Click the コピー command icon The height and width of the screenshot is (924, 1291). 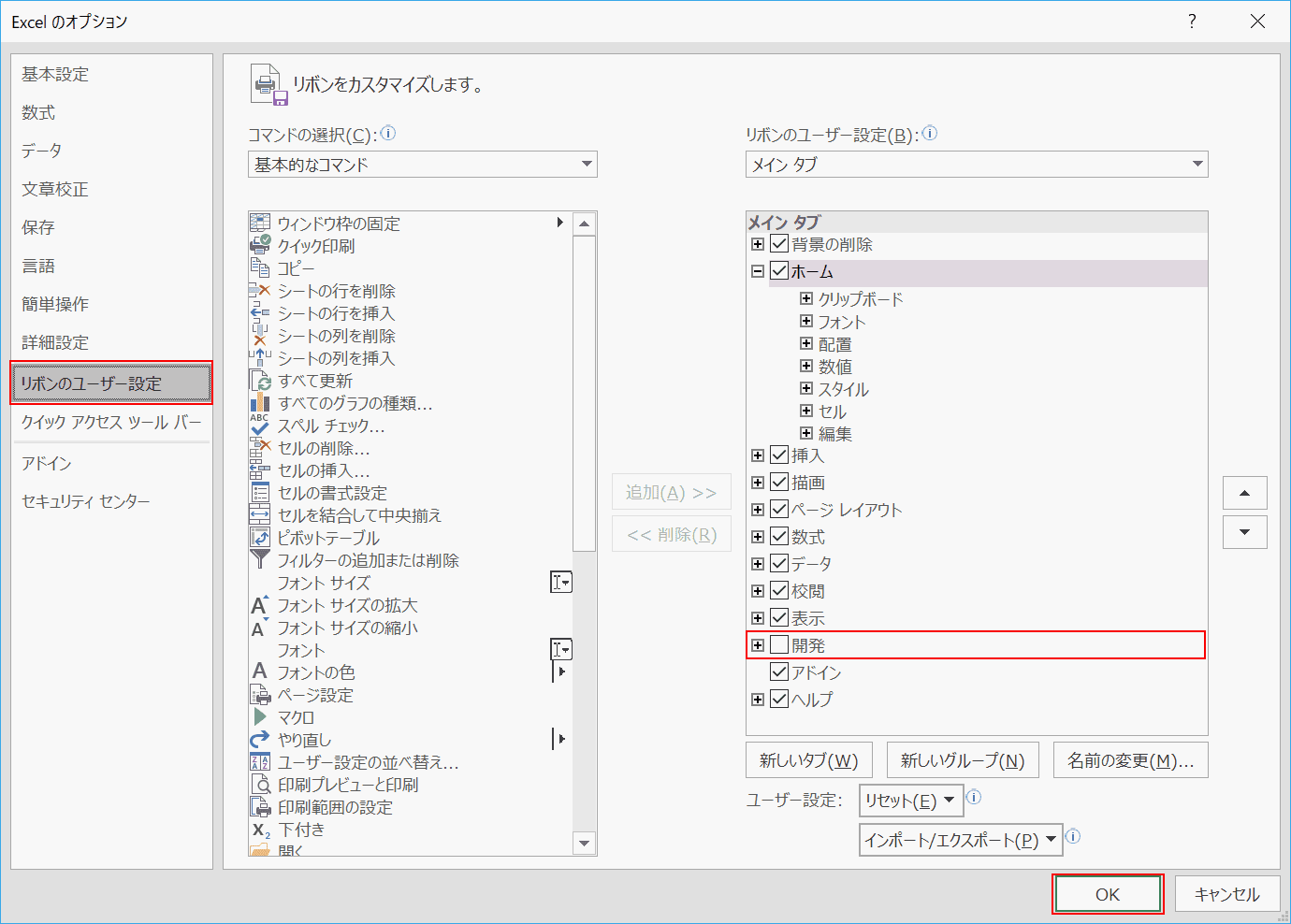[x=260, y=267]
